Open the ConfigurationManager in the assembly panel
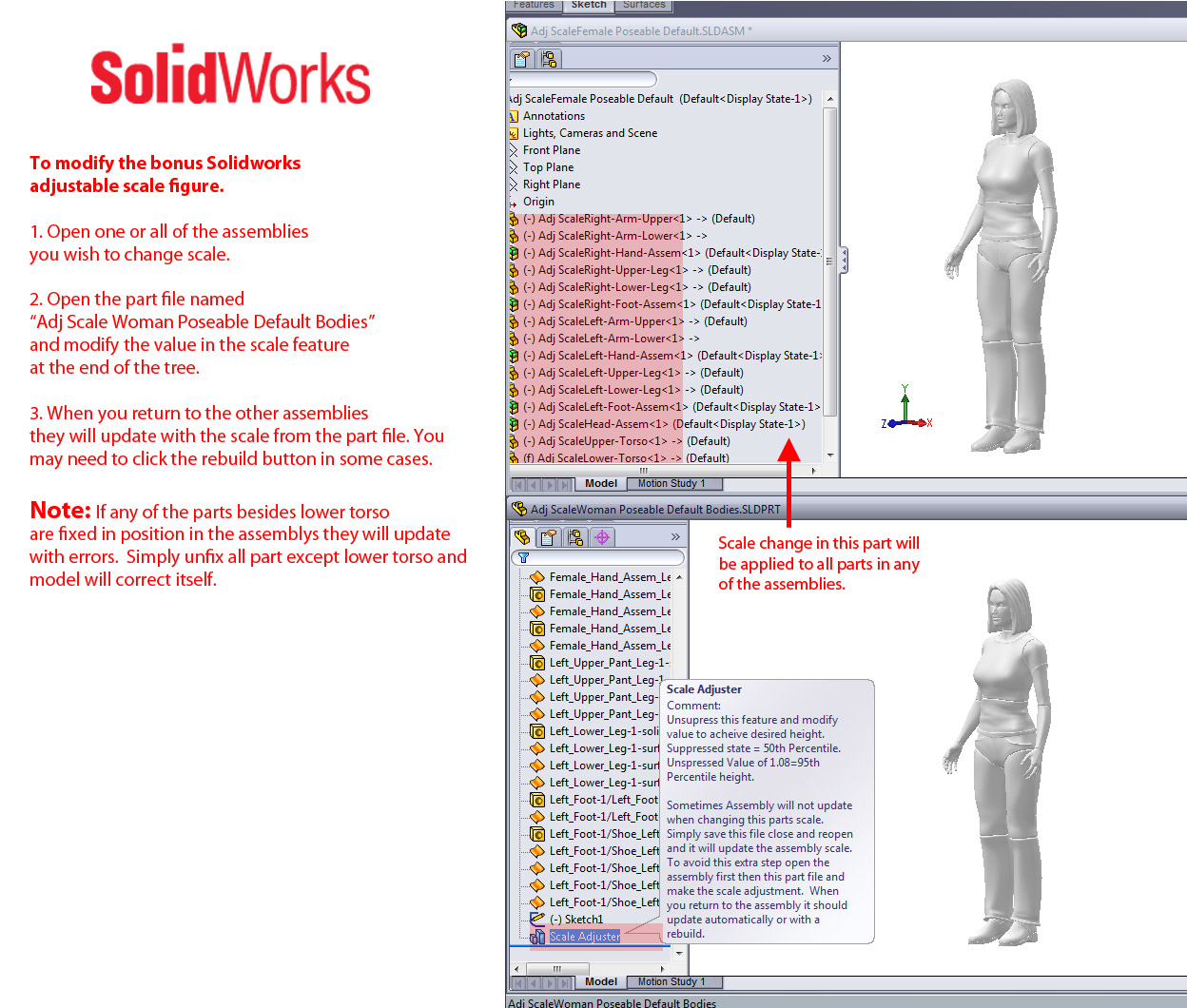The image size is (1187, 1008). 550,58
